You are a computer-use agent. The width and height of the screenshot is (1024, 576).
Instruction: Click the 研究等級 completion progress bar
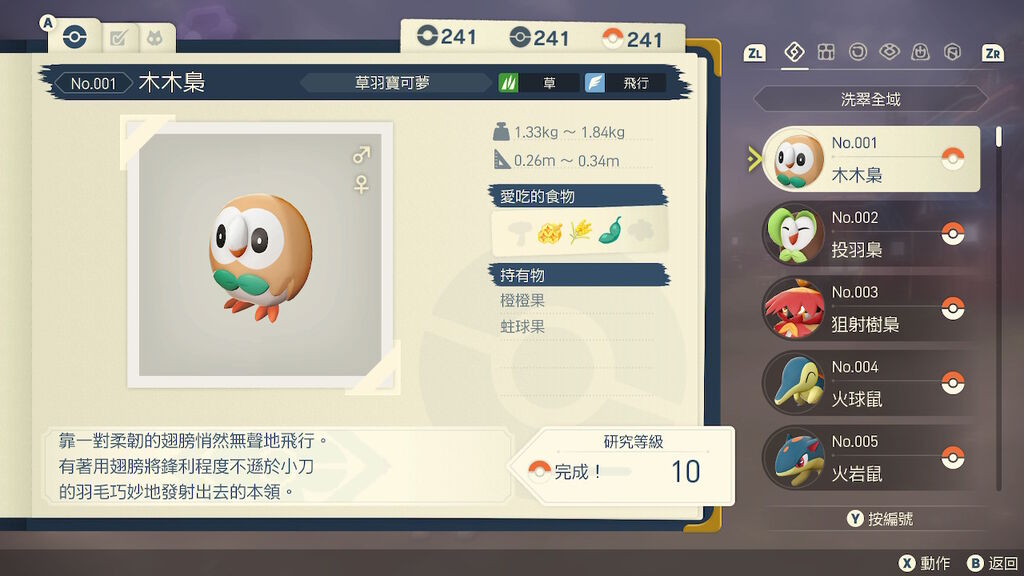coord(594,471)
